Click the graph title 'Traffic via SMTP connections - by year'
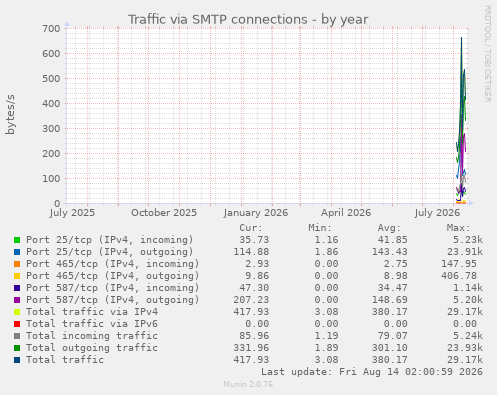 (248, 19)
